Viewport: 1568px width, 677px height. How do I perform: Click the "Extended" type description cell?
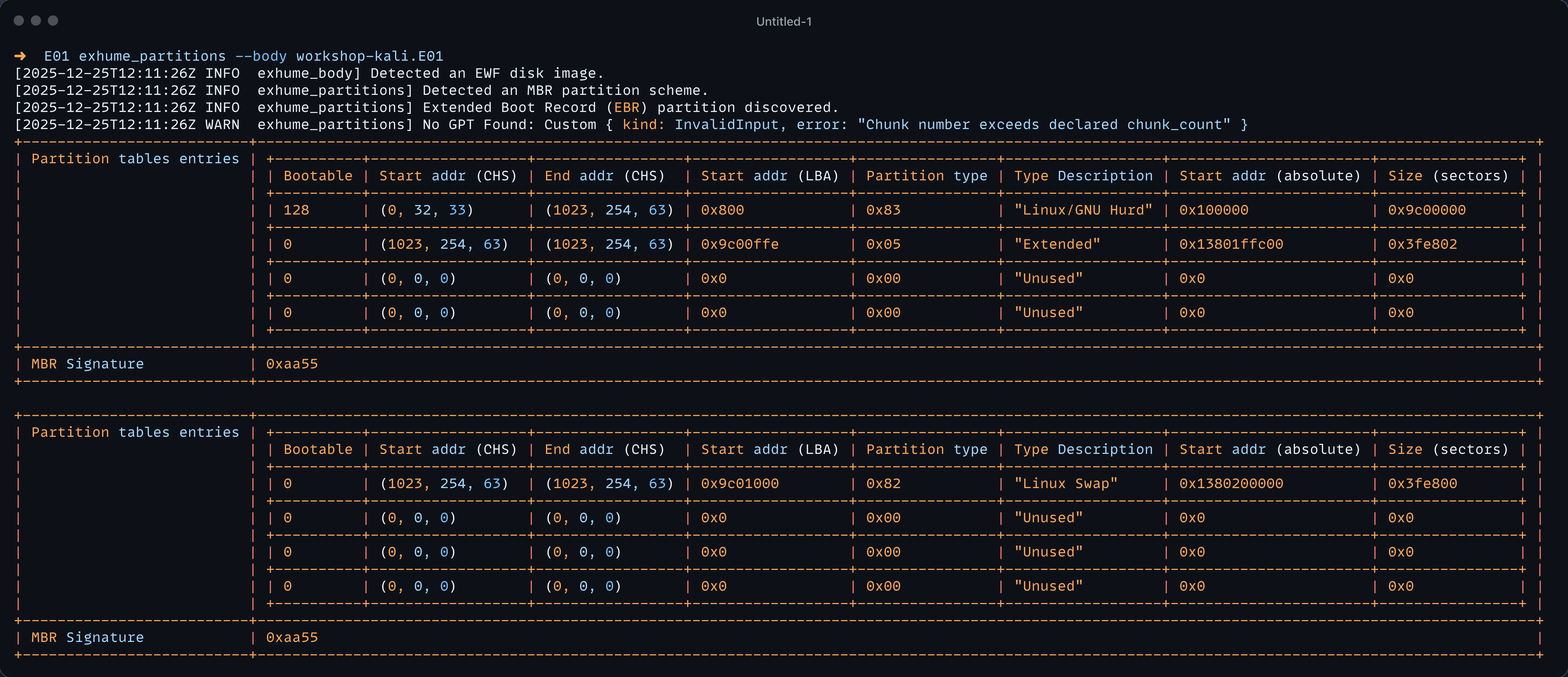1057,244
